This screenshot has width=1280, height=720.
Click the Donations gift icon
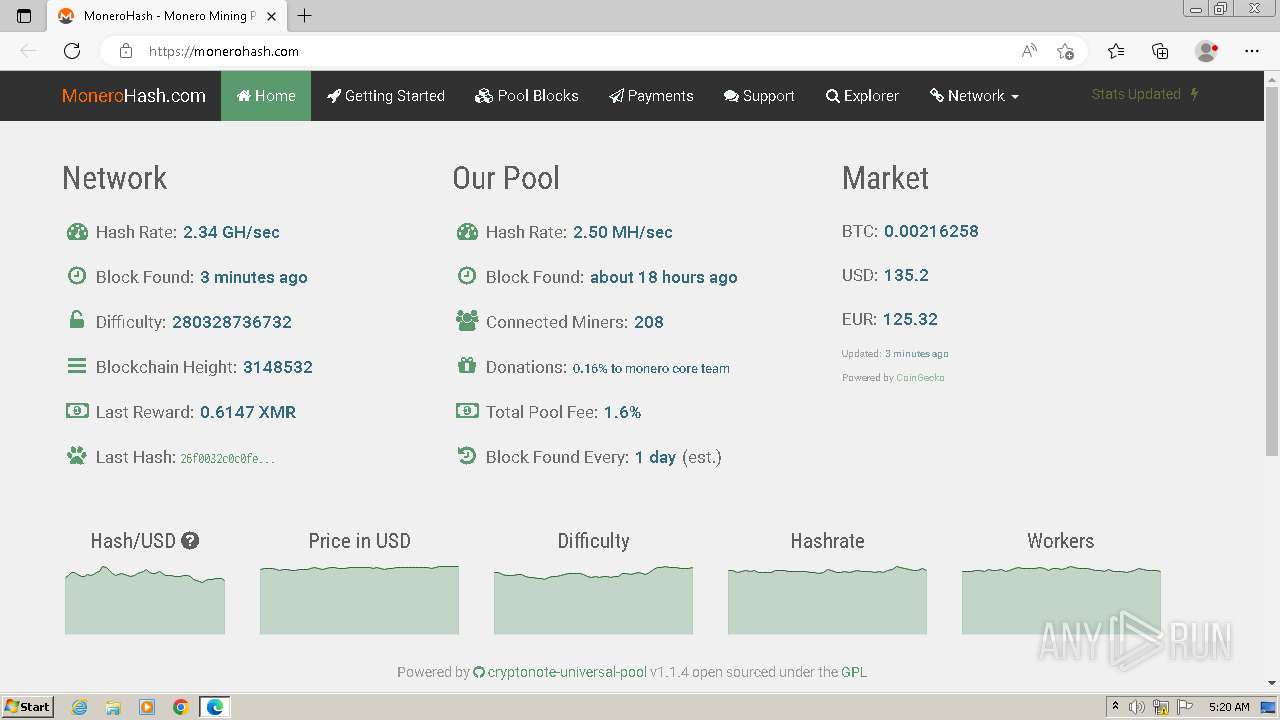coord(467,366)
